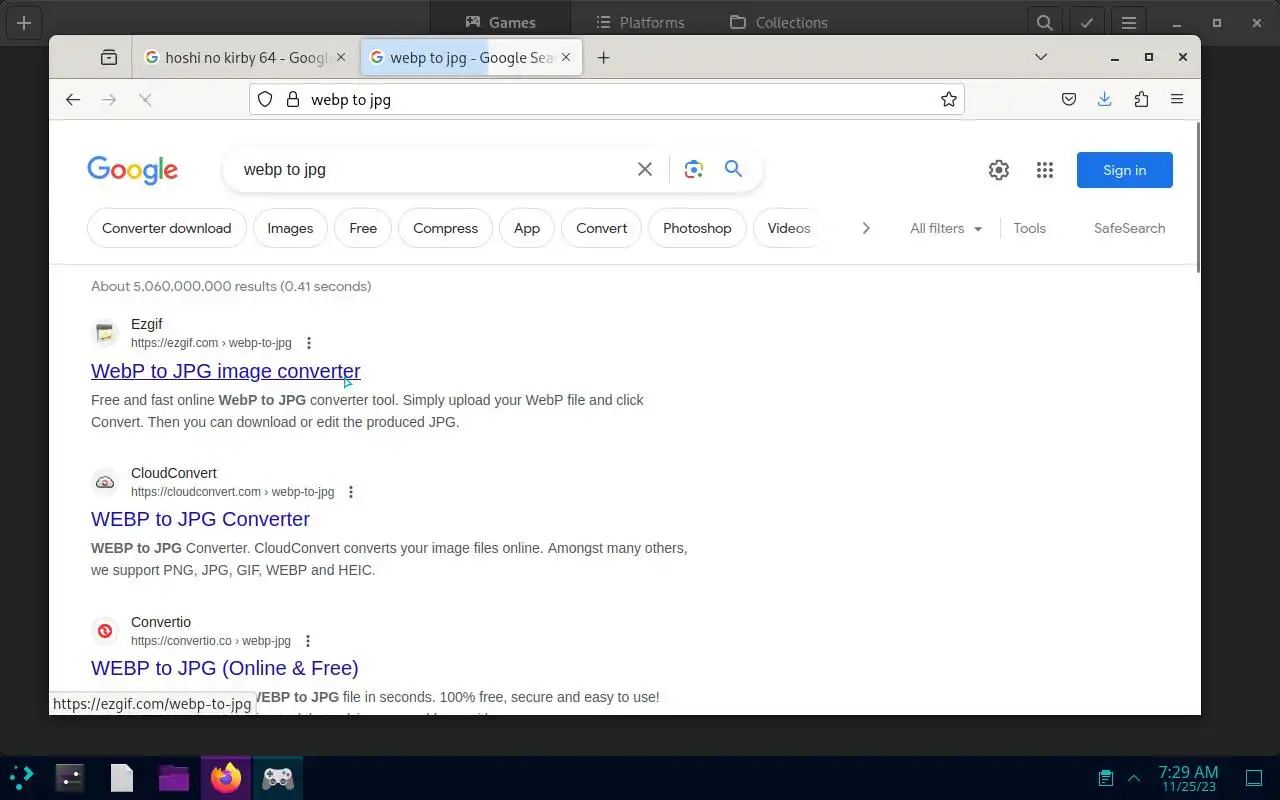Open the Ezgif result options menu
This screenshot has height=800, width=1280.
[x=309, y=343]
